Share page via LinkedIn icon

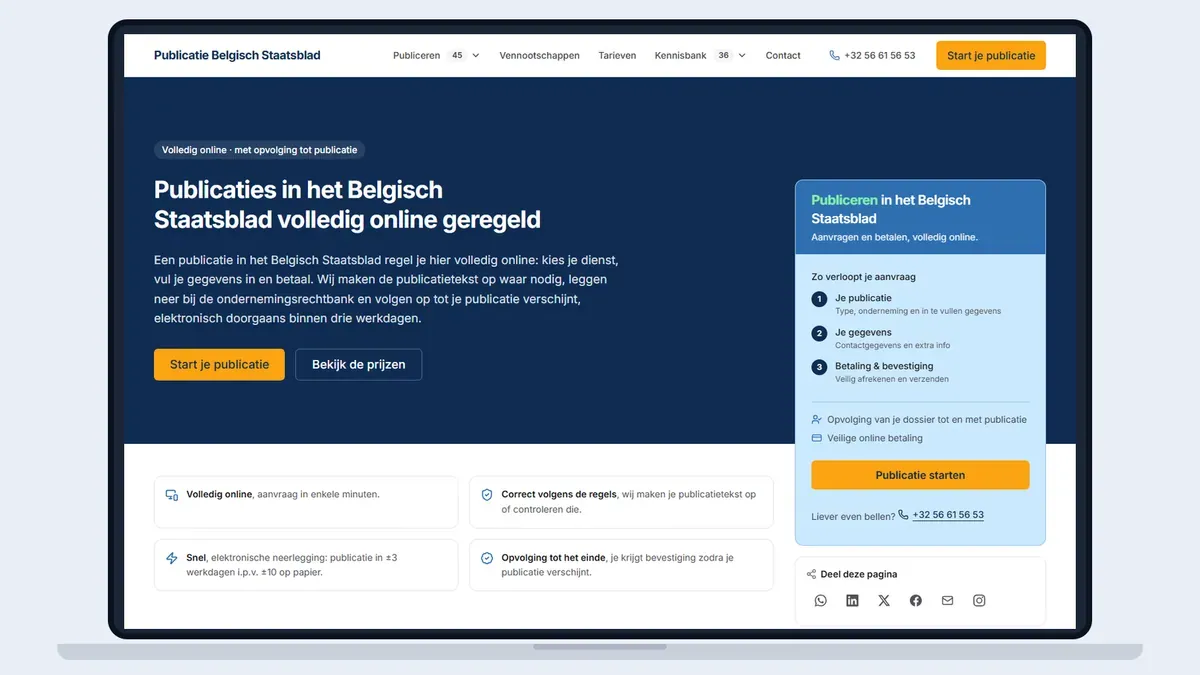[x=852, y=600]
